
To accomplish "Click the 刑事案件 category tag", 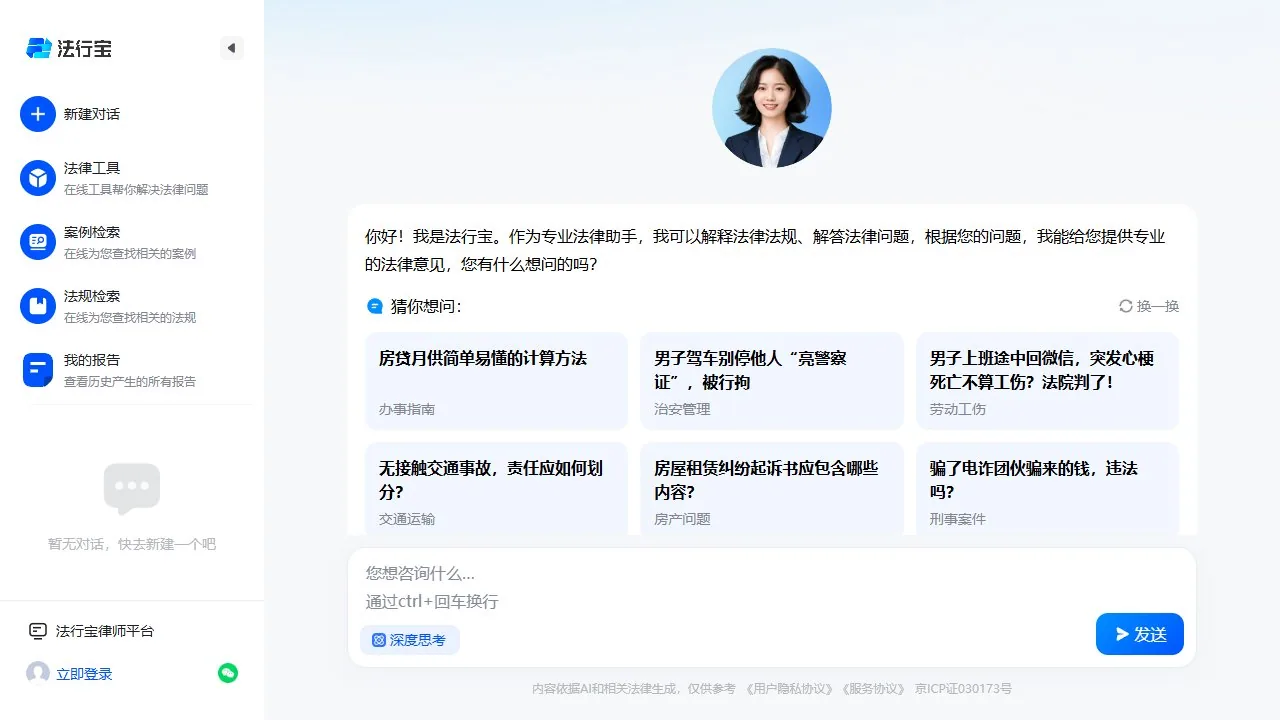I will [x=958, y=519].
